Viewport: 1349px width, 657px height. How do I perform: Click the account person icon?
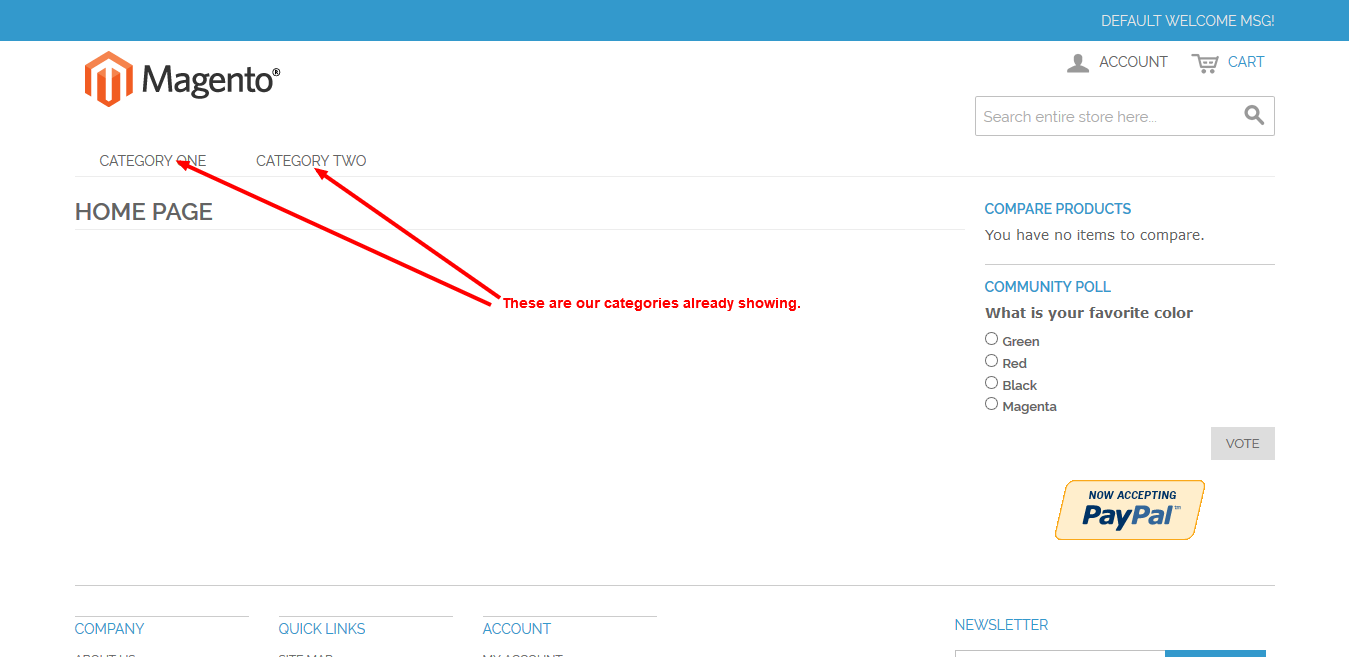tap(1078, 63)
